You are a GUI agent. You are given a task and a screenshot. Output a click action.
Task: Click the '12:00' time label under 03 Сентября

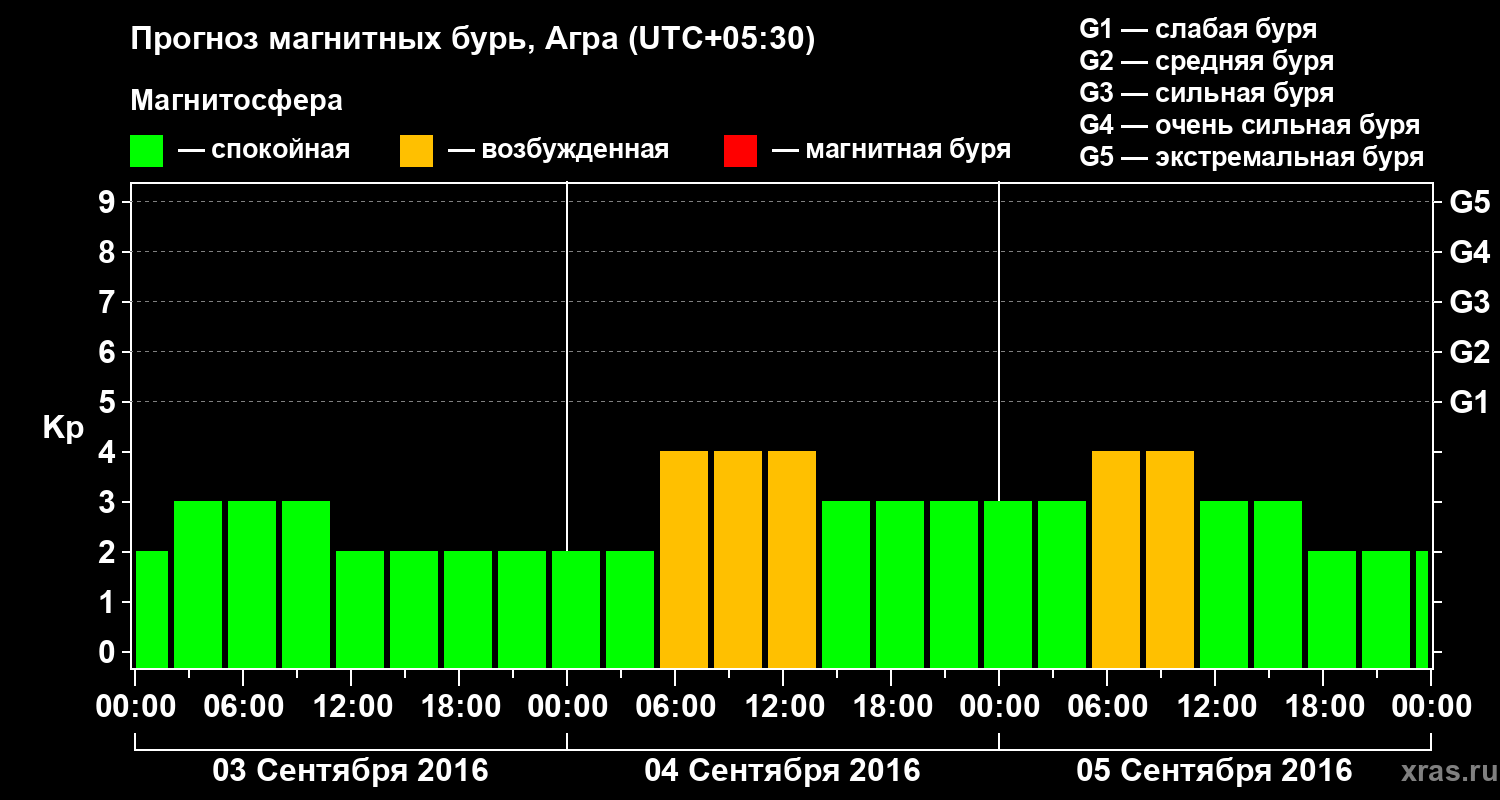351,707
